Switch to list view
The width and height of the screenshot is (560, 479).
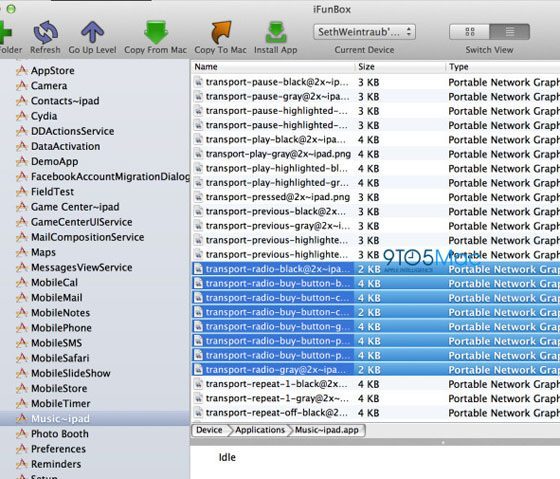pyautogui.click(x=510, y=32)
